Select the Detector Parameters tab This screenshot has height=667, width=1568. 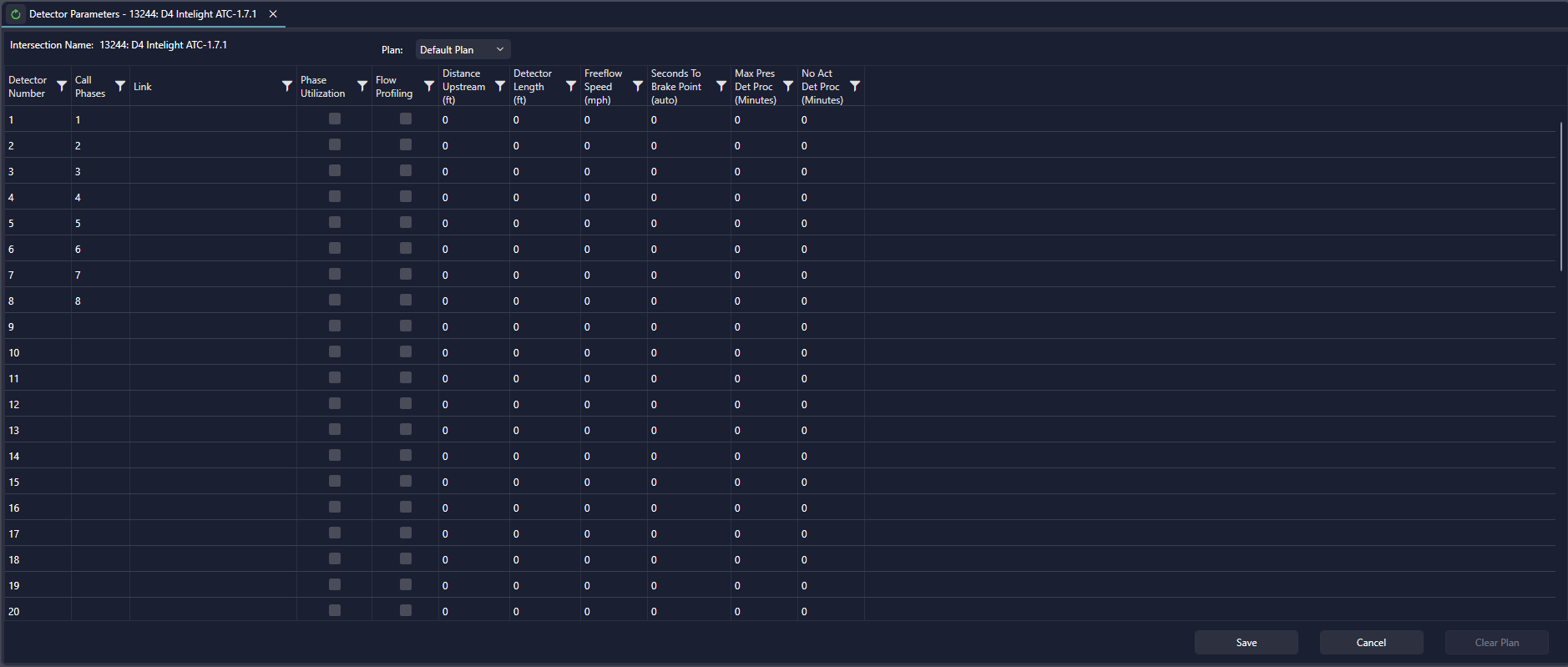[x=142, y=14]
